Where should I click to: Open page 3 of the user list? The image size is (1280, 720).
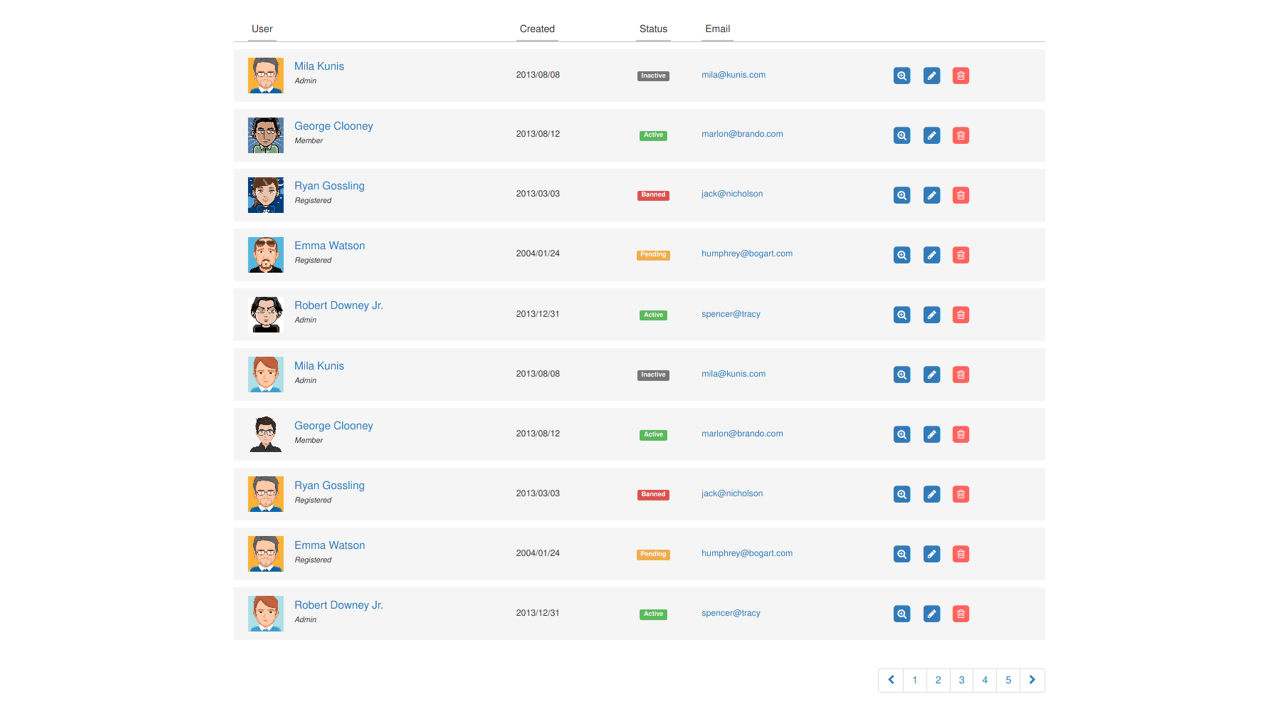tap(961, 679)
